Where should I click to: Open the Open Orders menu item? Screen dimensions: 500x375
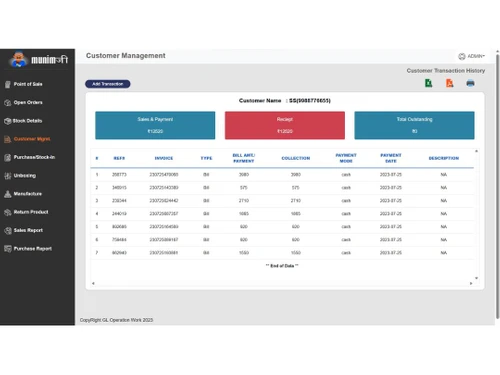point(28,102)
